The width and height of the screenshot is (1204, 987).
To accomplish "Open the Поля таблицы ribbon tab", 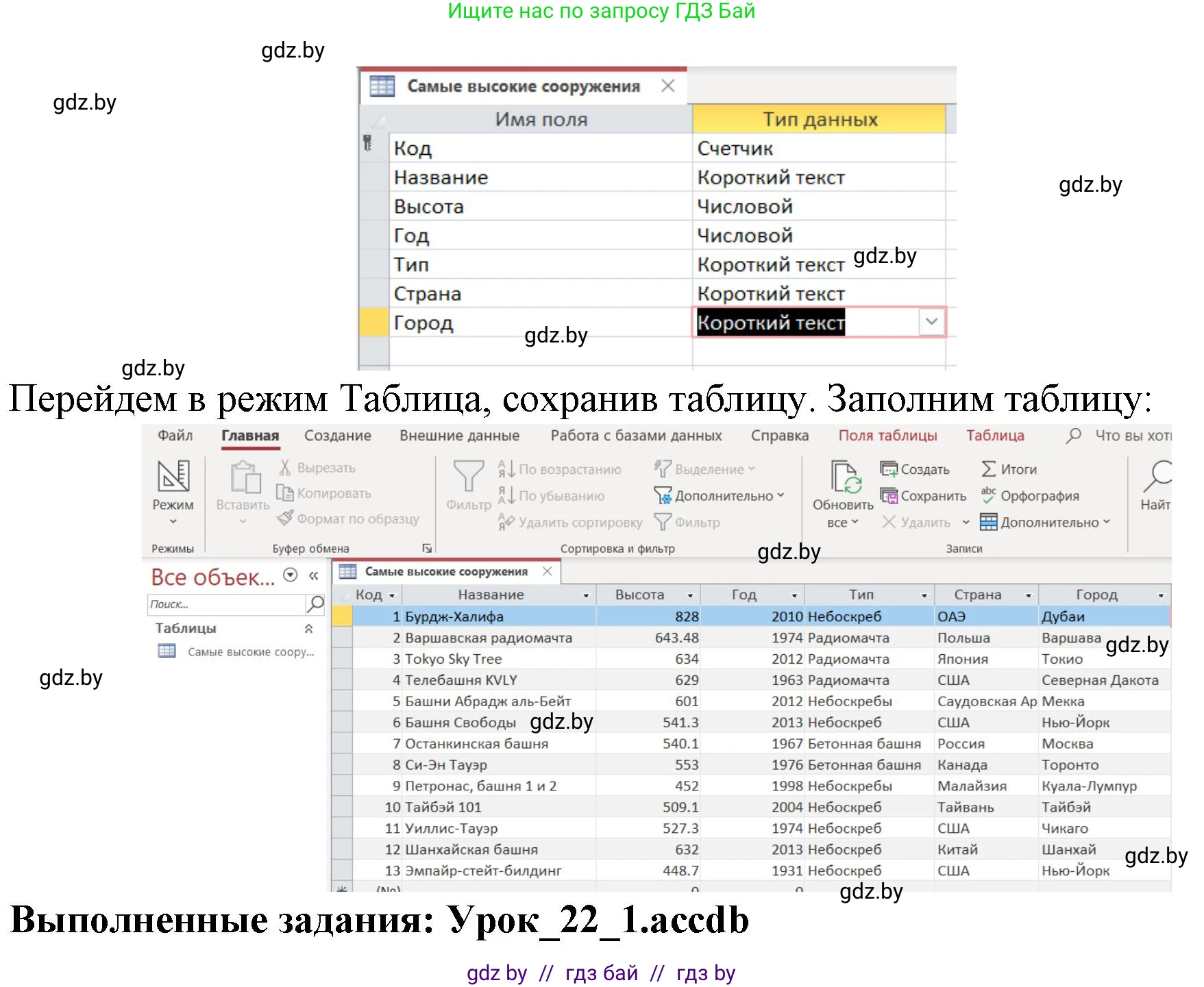I will pyautogui.click(x=887, y=434).
